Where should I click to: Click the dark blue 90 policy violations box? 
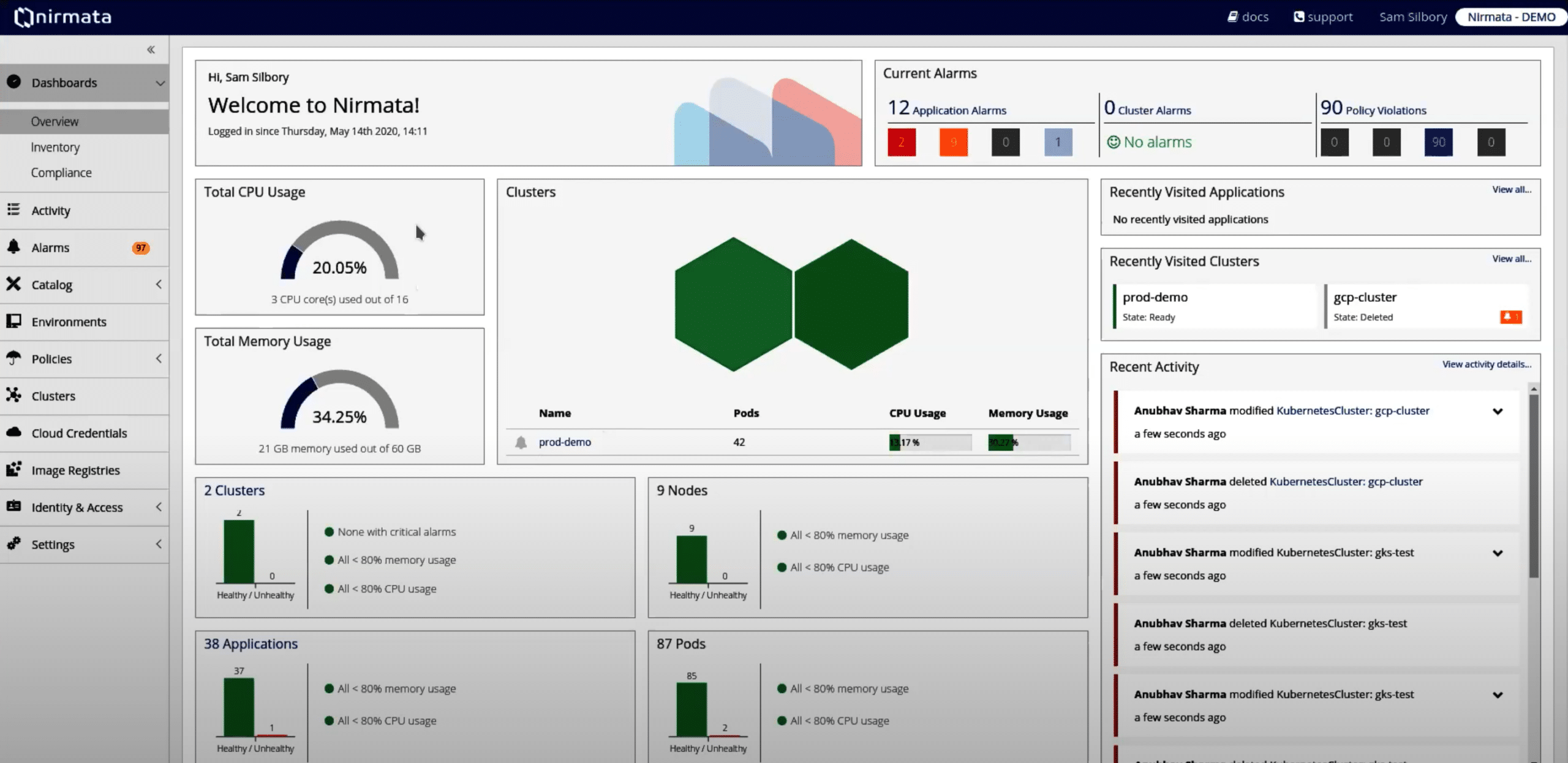[x=1438, y=142]
